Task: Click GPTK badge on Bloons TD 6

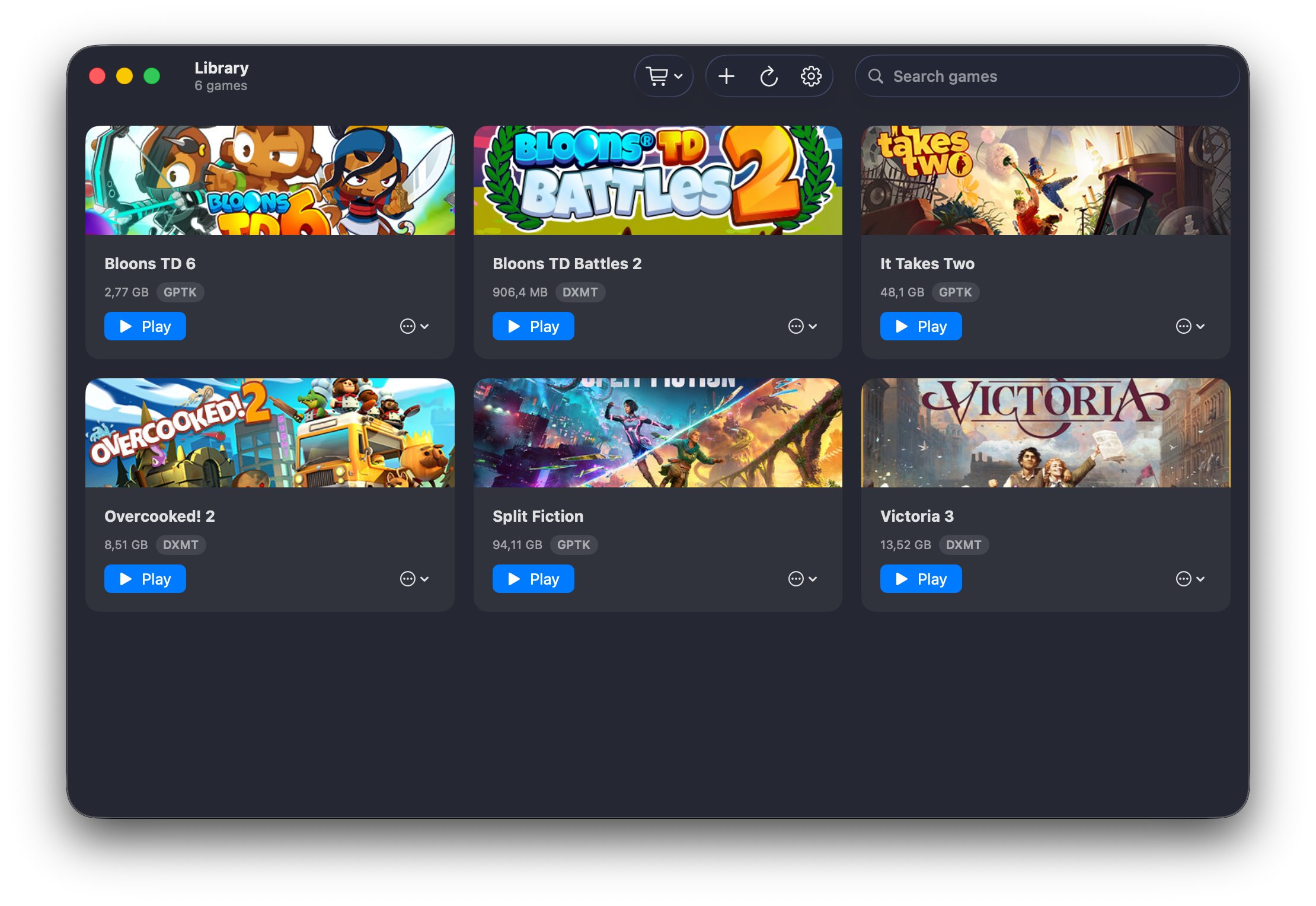Action: 180,292
